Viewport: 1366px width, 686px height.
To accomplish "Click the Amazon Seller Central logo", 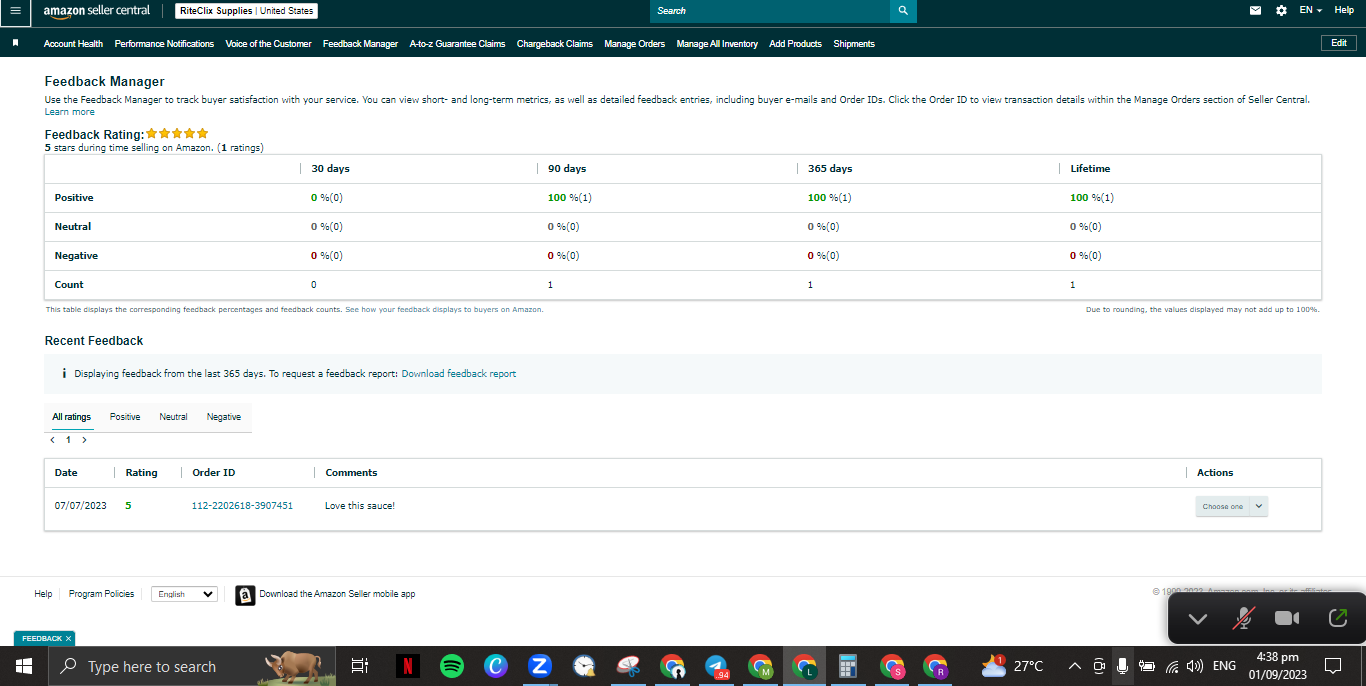I will pos(97,11).
